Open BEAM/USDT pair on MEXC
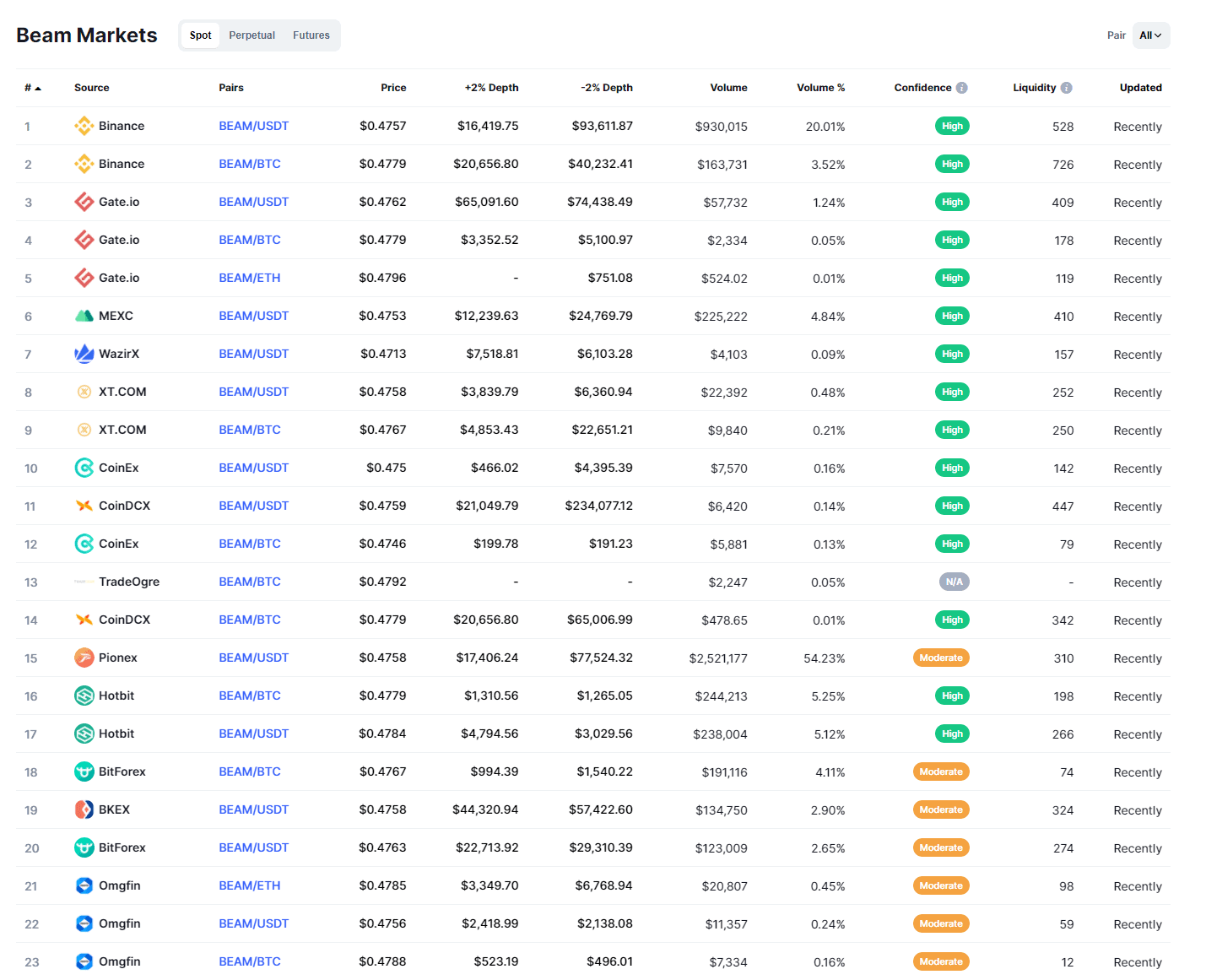The width and height of the screenshot is (1206, 980). (x=253, y=316)
